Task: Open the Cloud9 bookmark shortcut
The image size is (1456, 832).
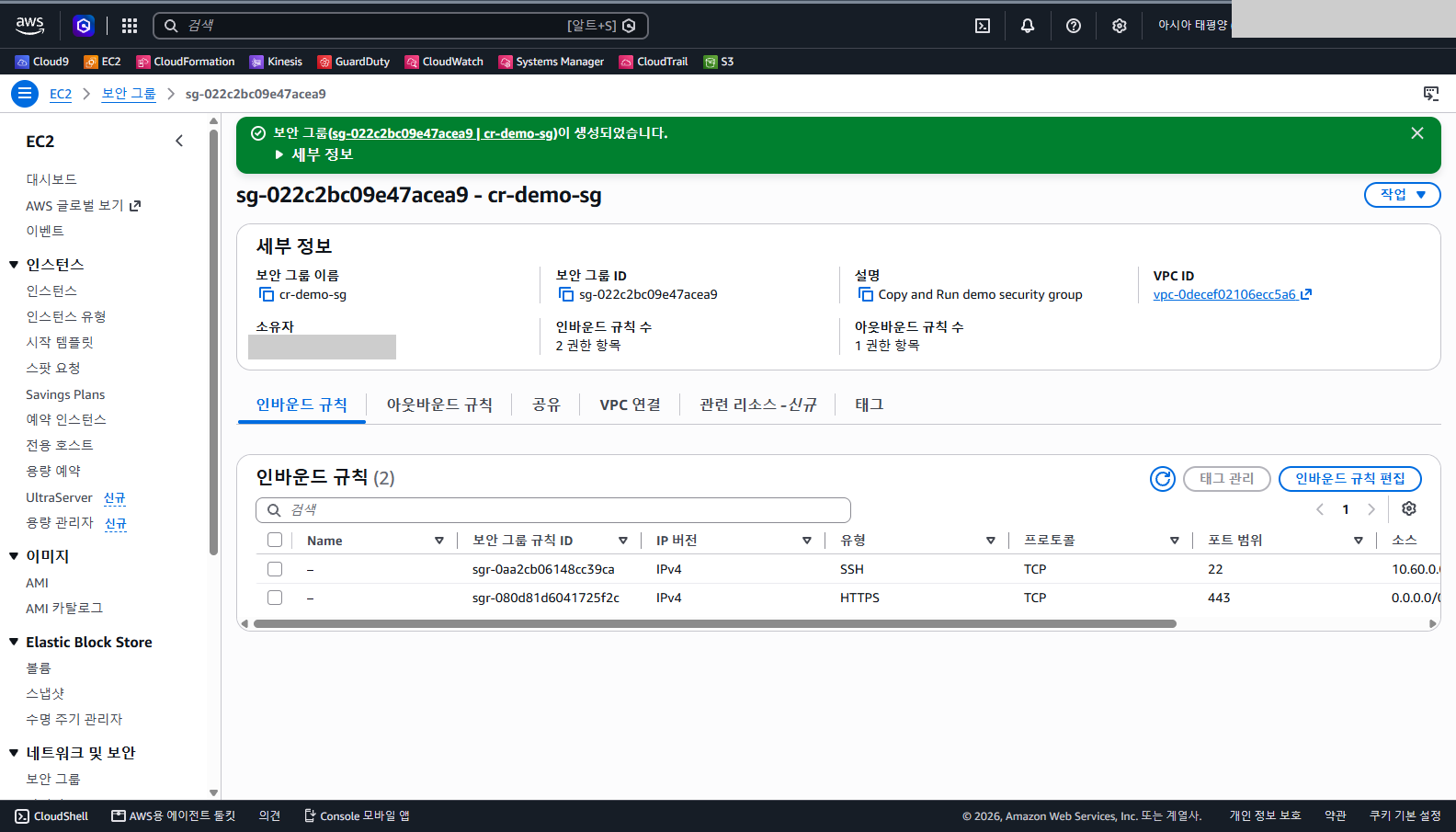Action: point(42,62)
